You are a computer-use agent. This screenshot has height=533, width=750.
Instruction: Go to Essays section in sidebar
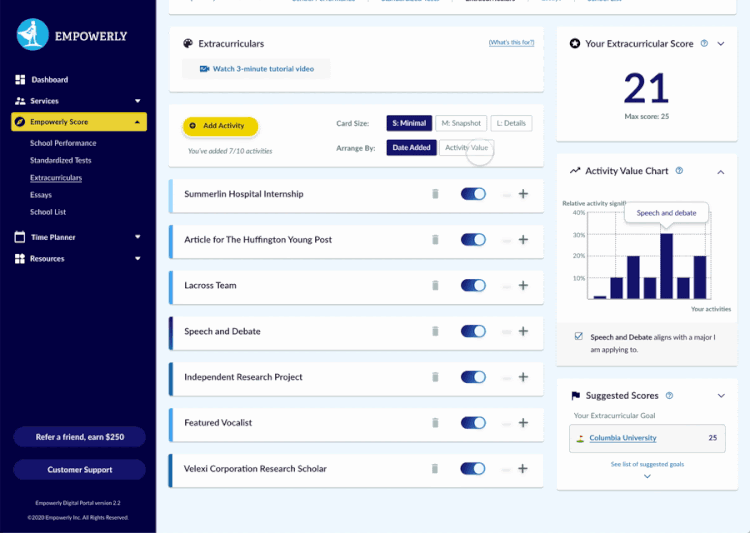click(41, 195)
